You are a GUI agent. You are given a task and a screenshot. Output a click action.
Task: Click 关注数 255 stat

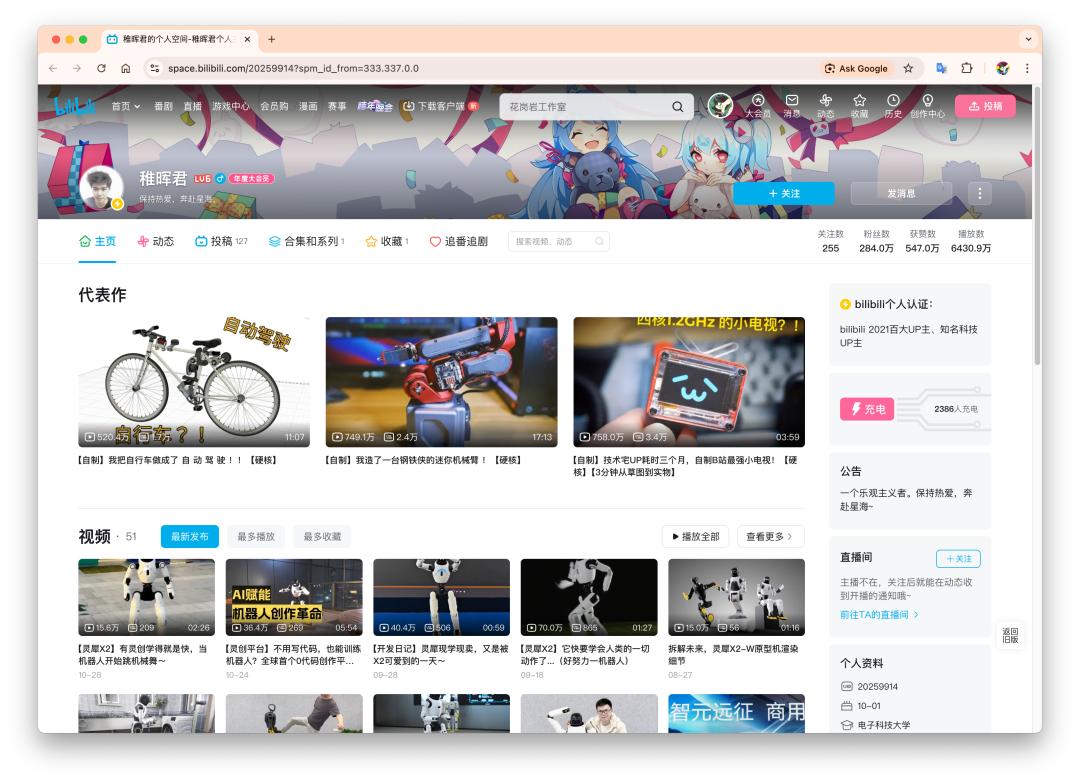point(831,241)
